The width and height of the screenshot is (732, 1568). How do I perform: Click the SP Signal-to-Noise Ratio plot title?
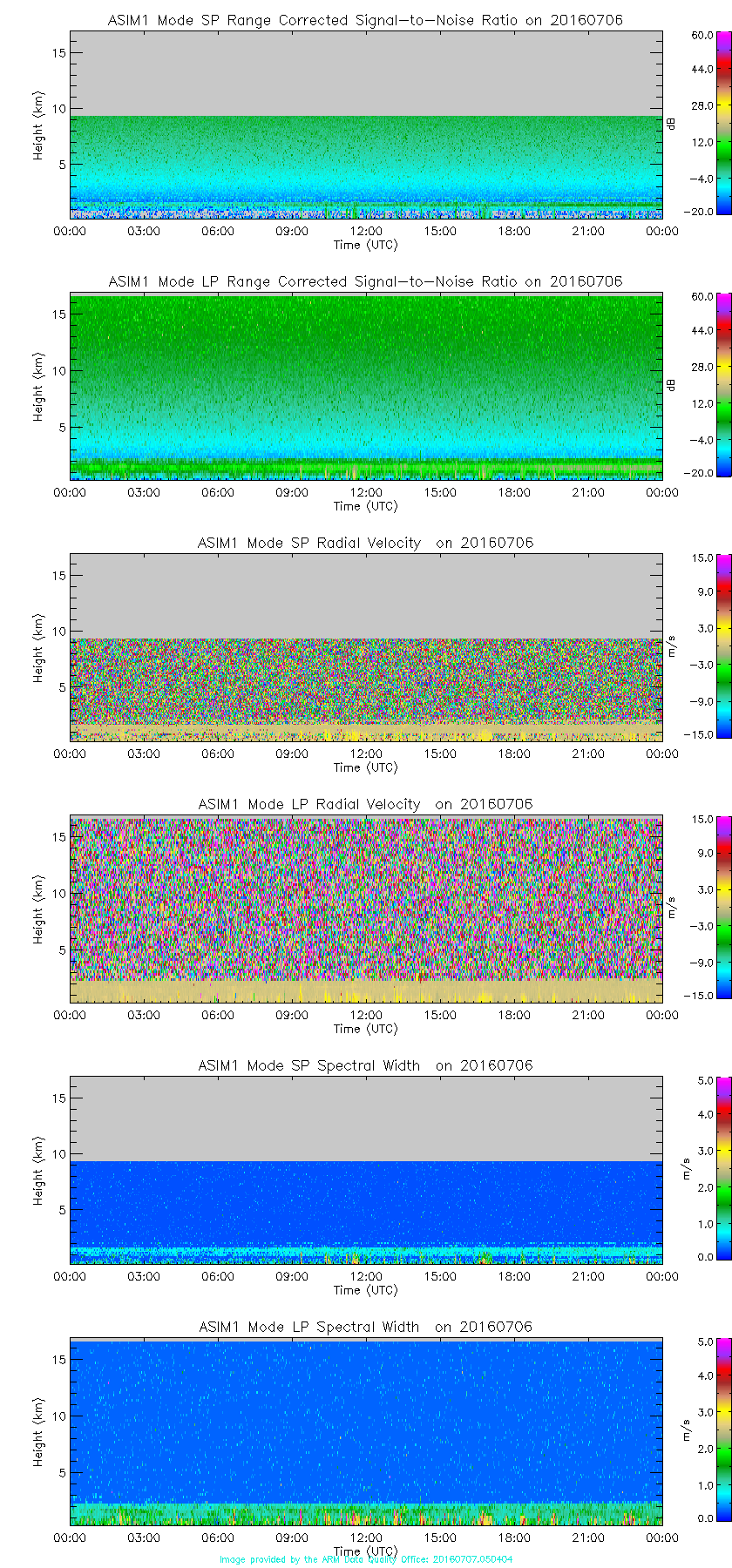[x=365, y=20]
